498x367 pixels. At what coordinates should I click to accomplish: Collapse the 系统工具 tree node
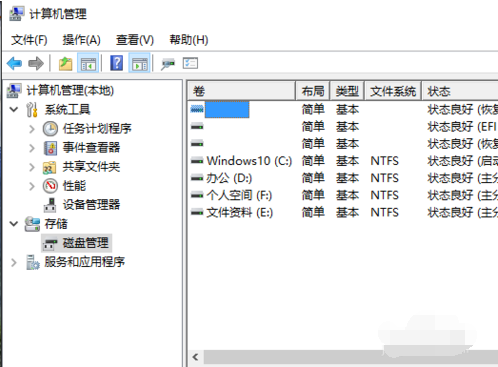(14, 109)
